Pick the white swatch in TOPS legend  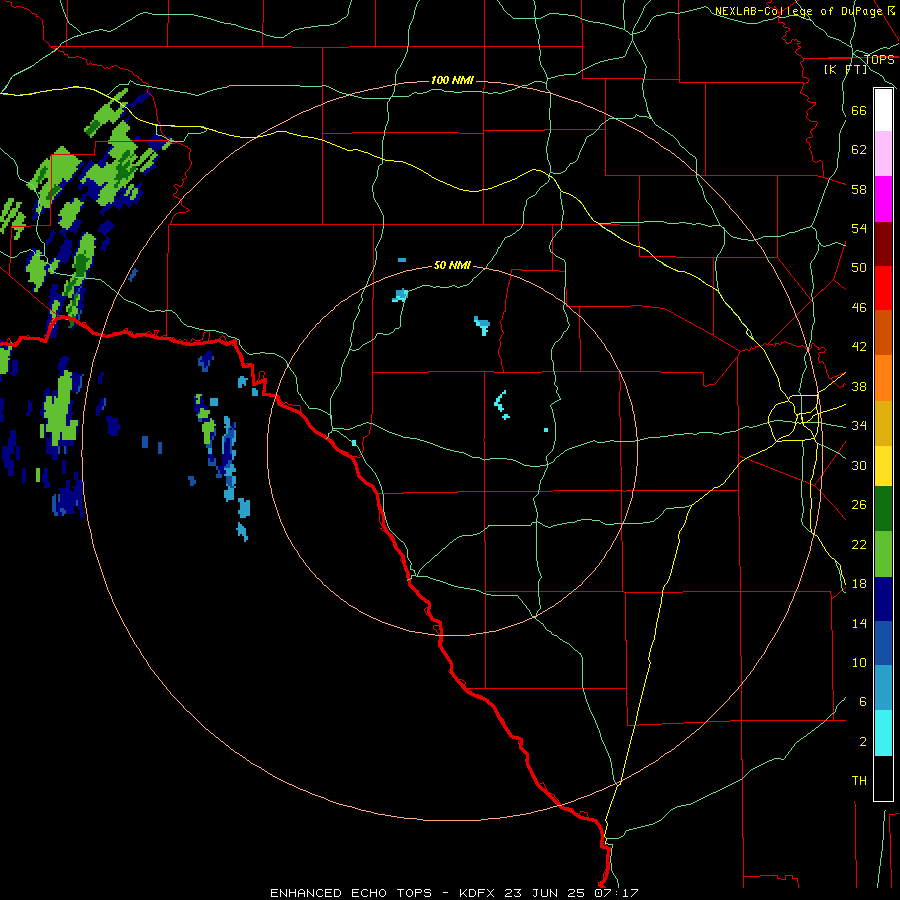[883, 110]
